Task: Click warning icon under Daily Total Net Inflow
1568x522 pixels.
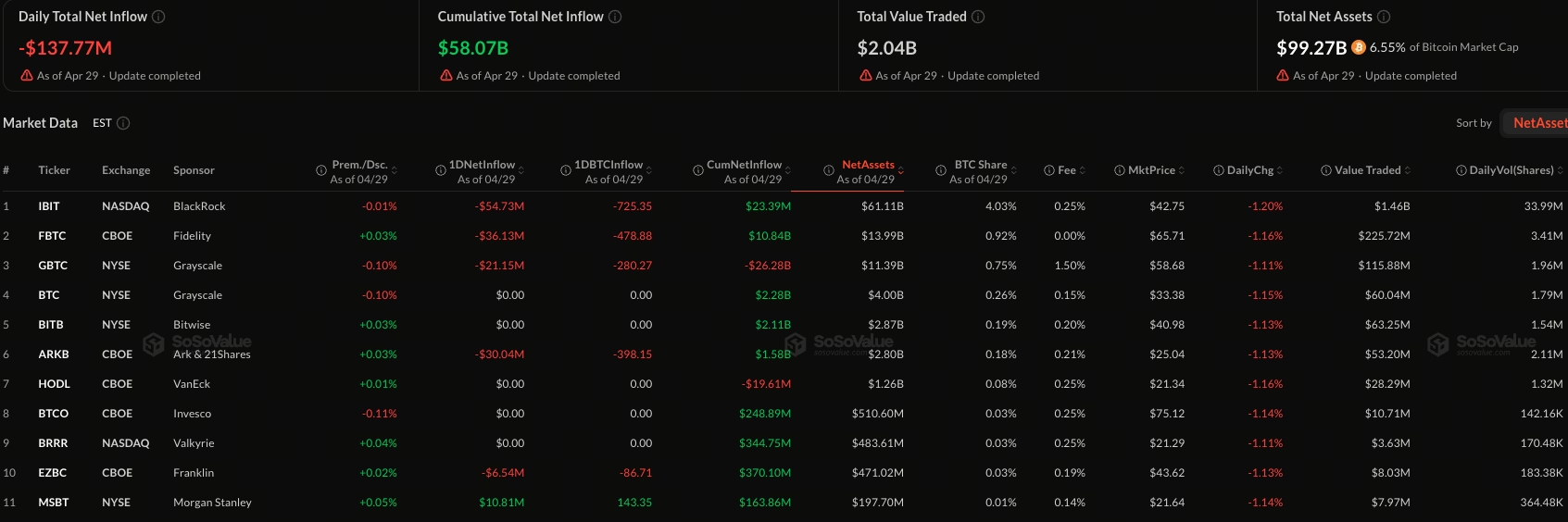Action: pos(27,76)
